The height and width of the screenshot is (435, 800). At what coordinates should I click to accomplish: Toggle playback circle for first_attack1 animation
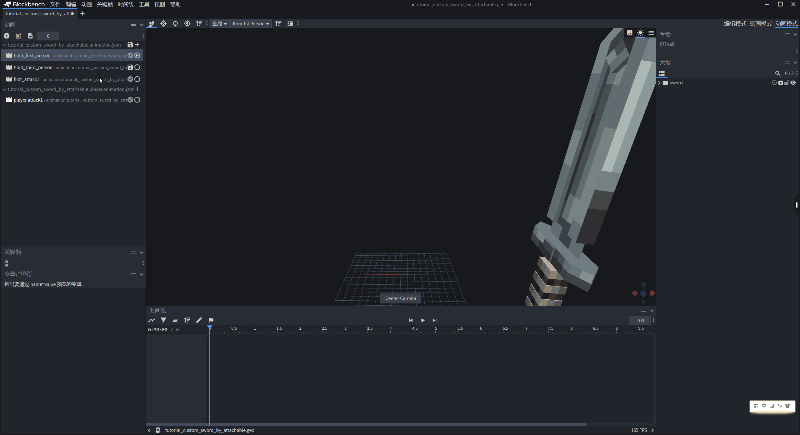tap(137, 79)
